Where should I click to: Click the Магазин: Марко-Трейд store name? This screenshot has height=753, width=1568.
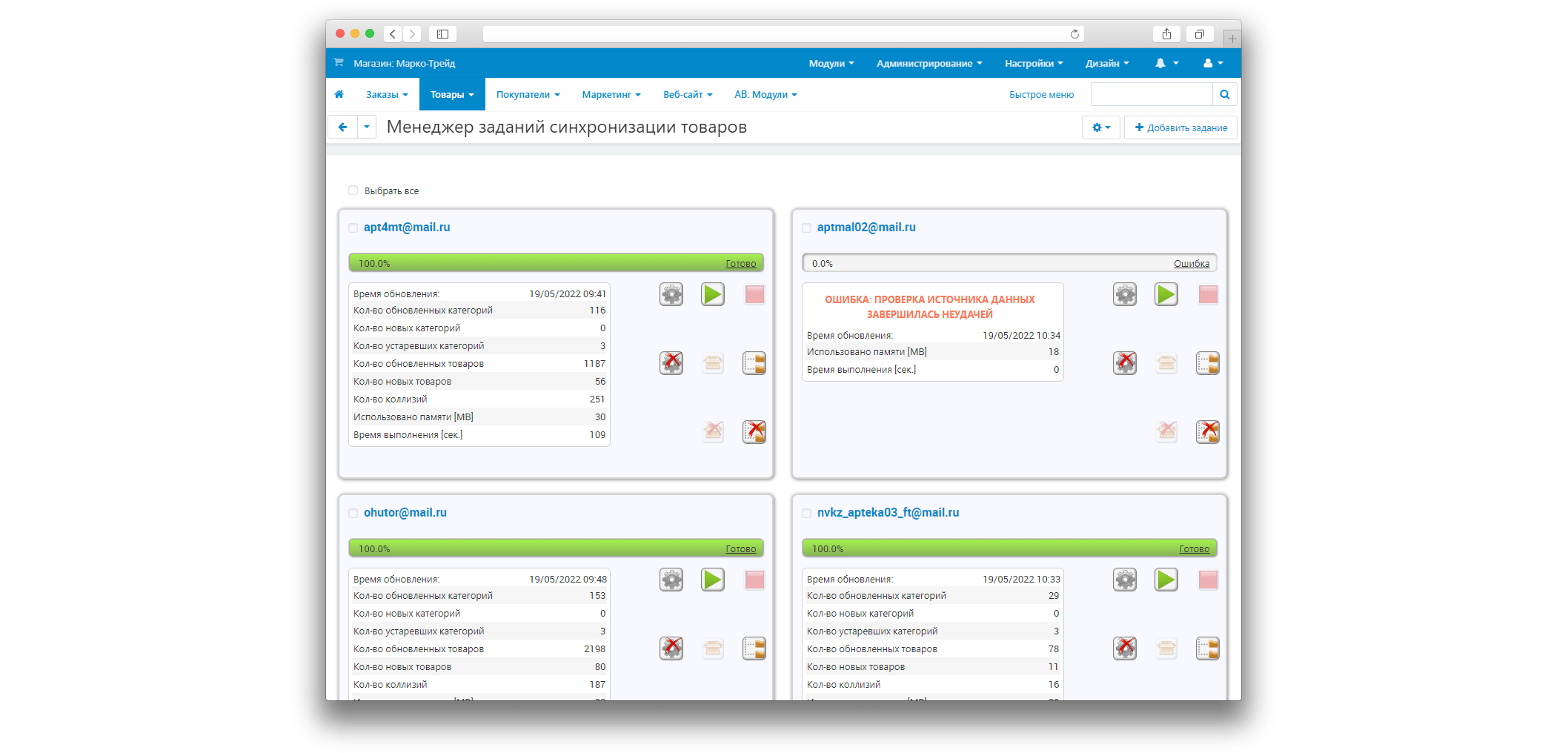pos(405,63)
